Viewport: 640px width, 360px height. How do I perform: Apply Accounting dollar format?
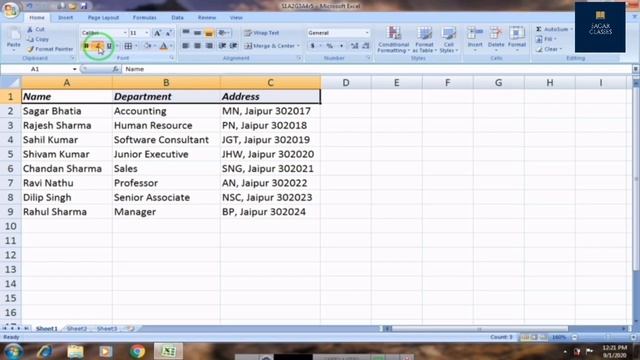[313, 46]
